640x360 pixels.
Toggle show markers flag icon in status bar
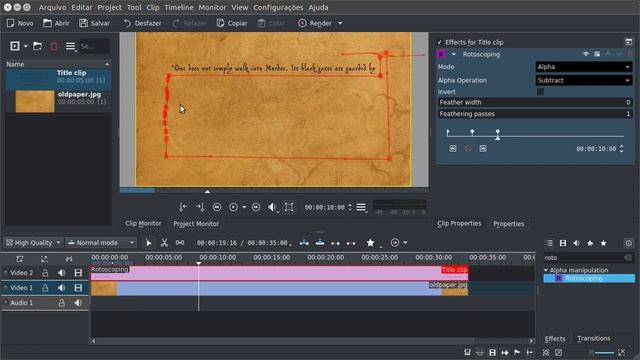pos(517,353)
